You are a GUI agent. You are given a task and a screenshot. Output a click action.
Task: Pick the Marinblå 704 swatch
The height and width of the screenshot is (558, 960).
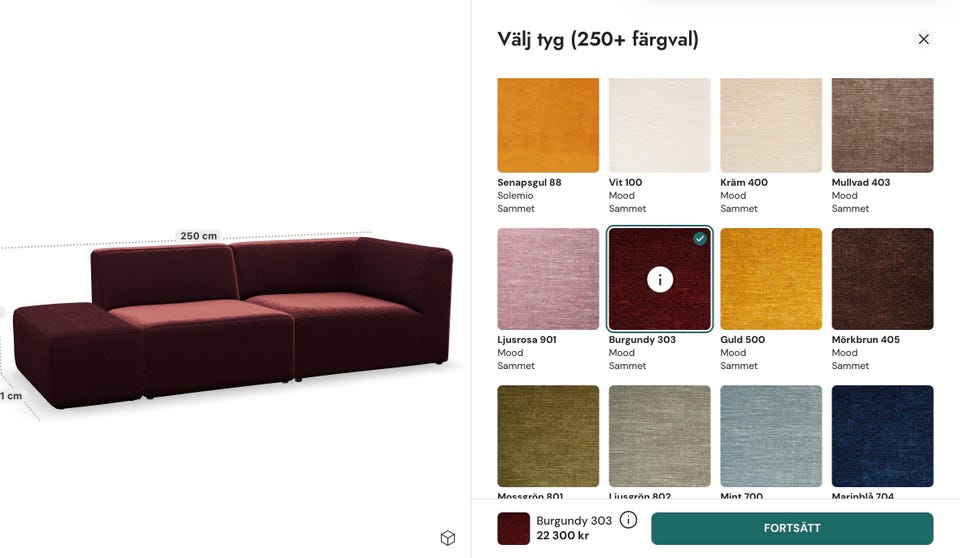[882, 436]
